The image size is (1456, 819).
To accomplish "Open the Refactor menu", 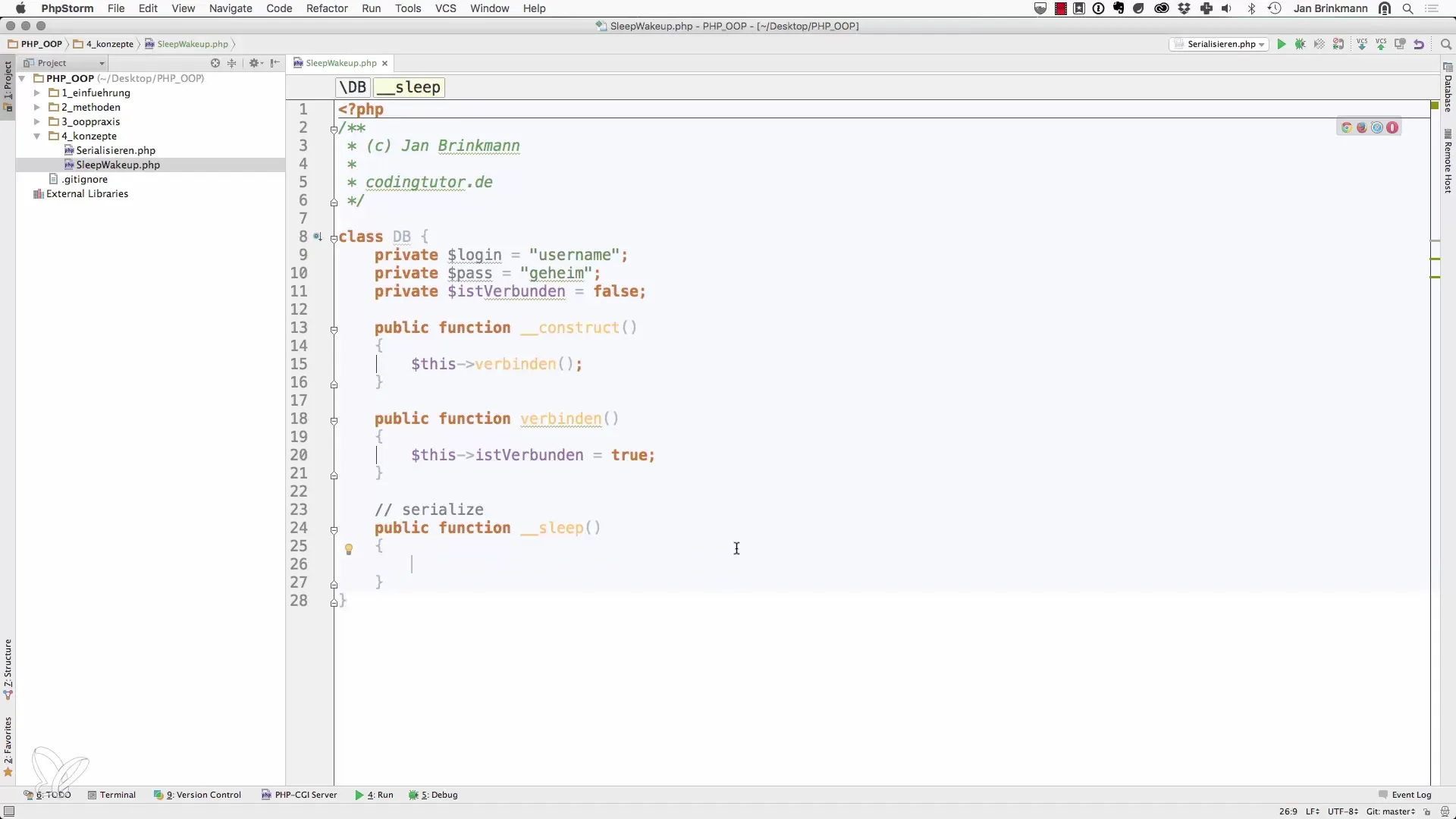I will pos(327,8).
